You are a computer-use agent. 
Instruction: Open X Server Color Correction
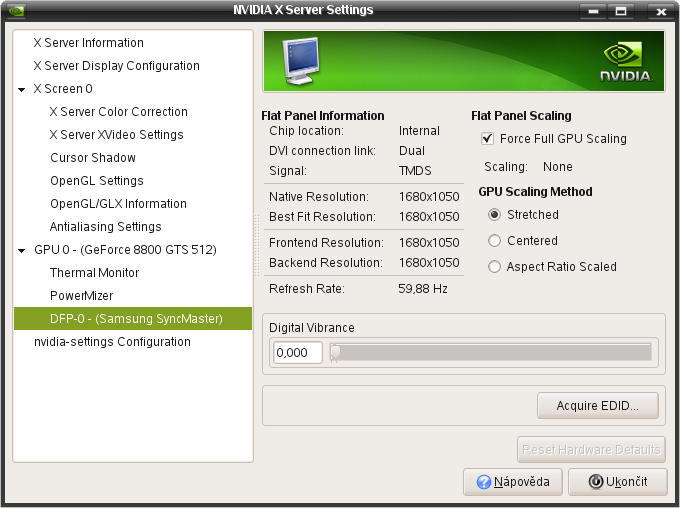(x=118, y=111)
